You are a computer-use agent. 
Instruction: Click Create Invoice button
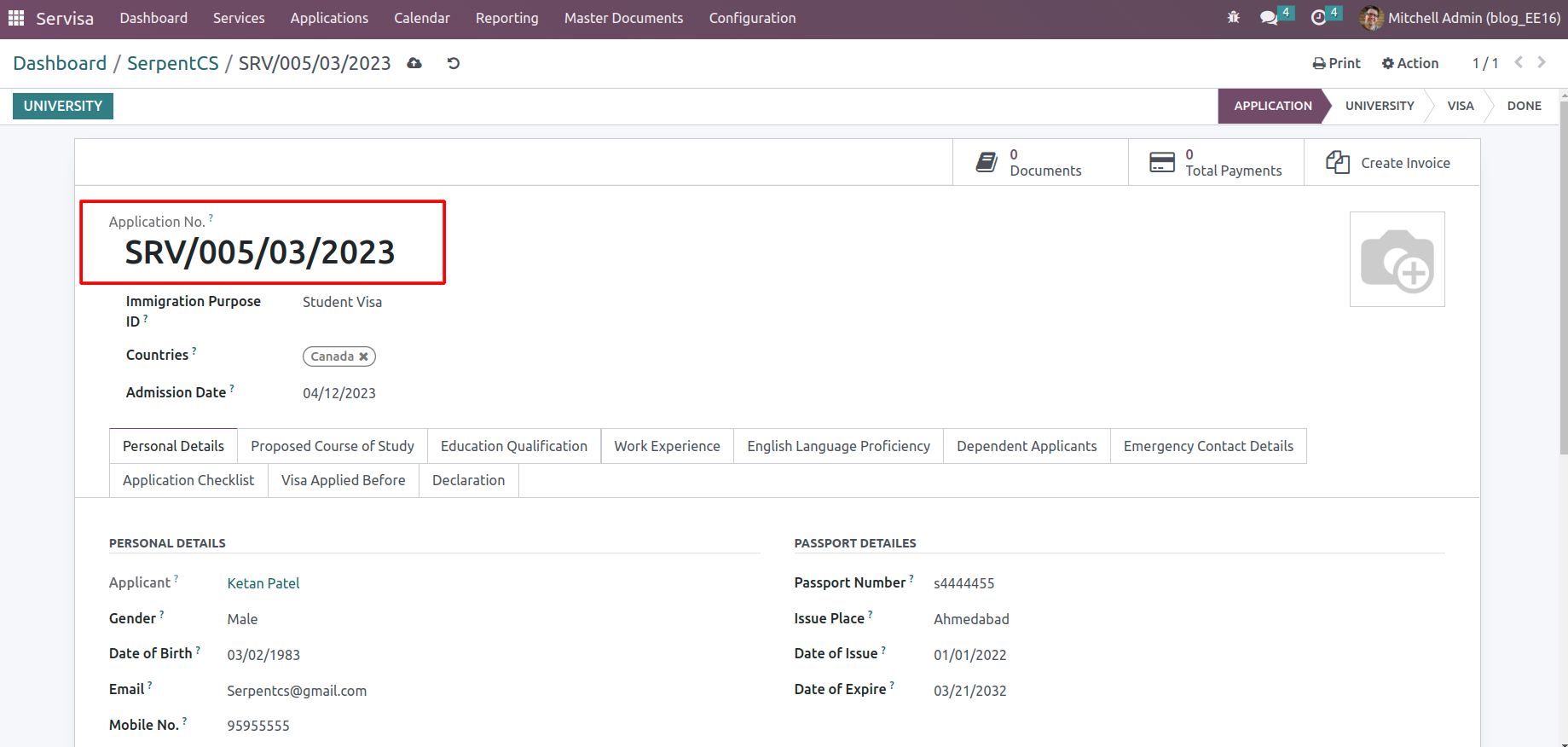pyautogui.click(x=1391, y=163)
